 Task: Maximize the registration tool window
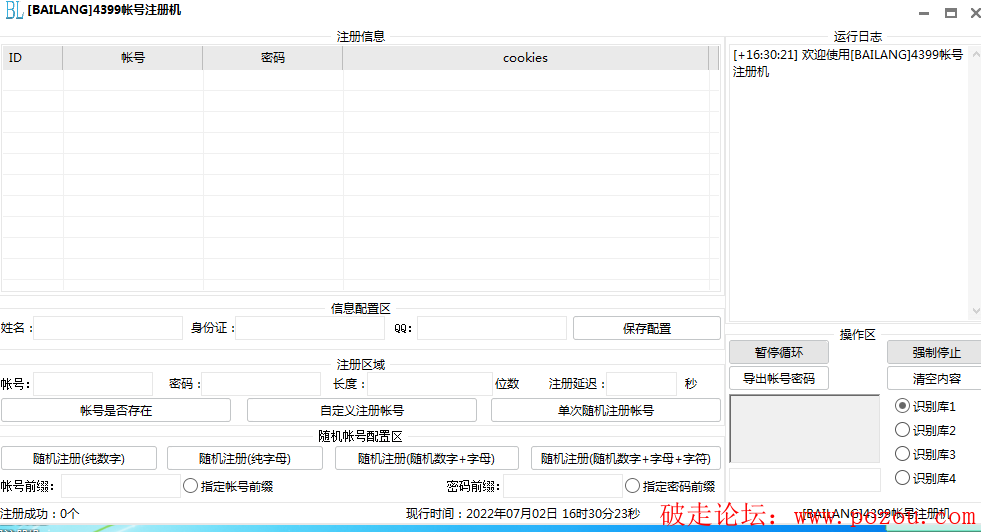(950, 13)
